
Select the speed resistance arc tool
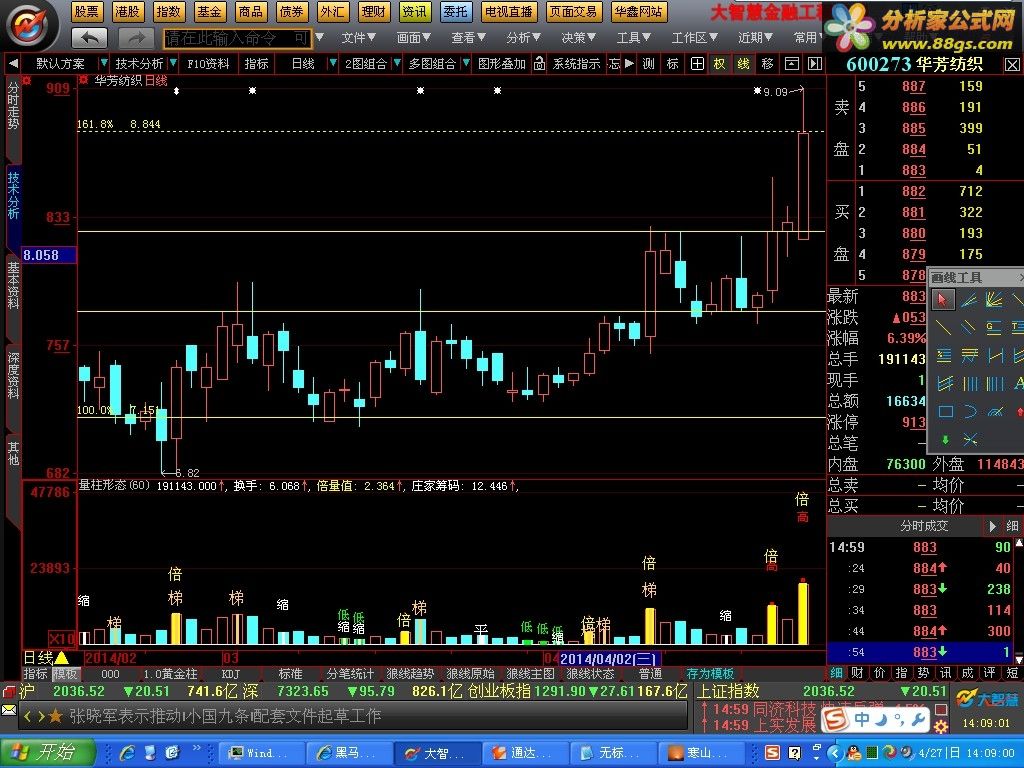[995, 411]
